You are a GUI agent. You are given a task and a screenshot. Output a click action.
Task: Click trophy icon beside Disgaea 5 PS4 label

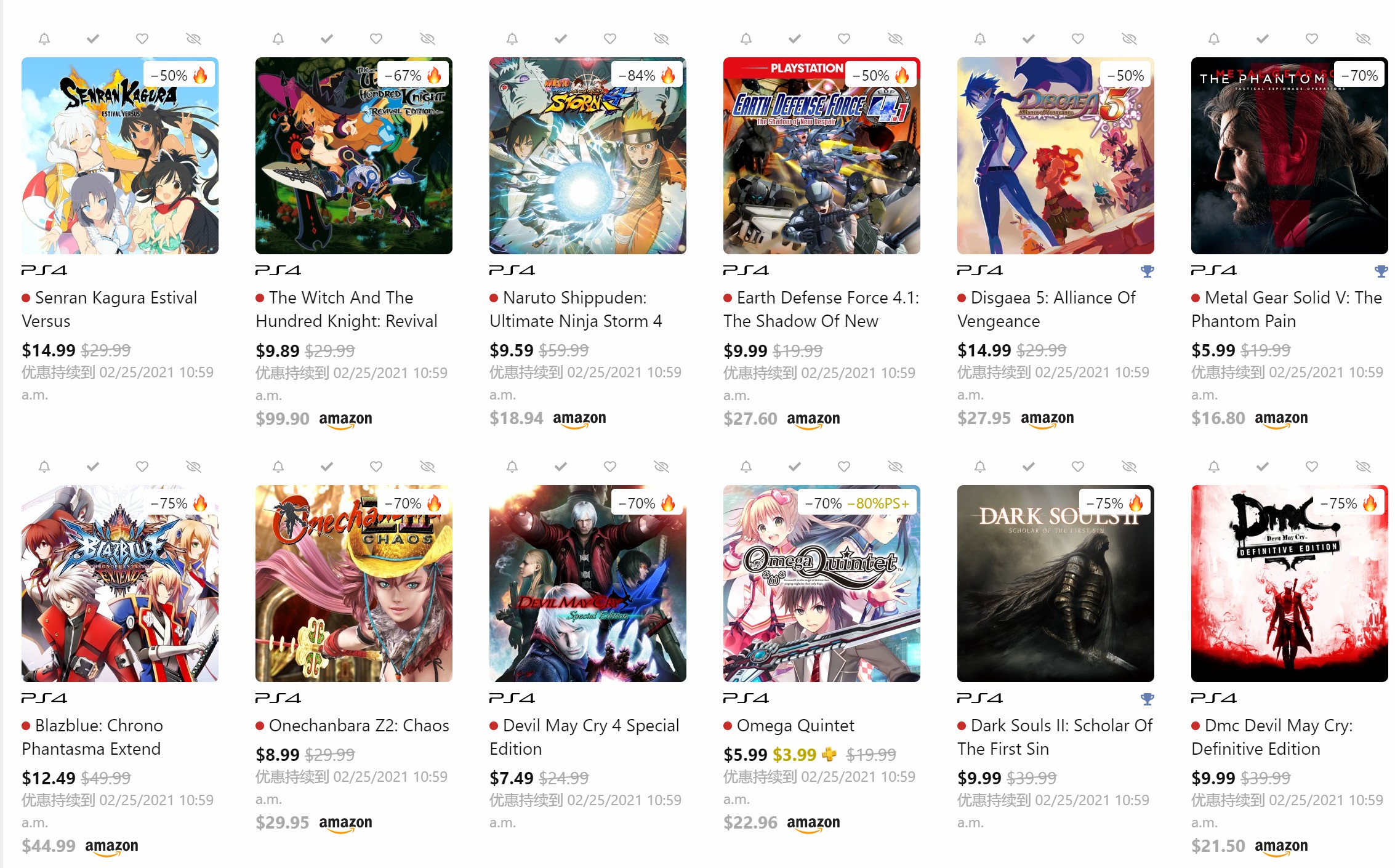pos(1148,271)
